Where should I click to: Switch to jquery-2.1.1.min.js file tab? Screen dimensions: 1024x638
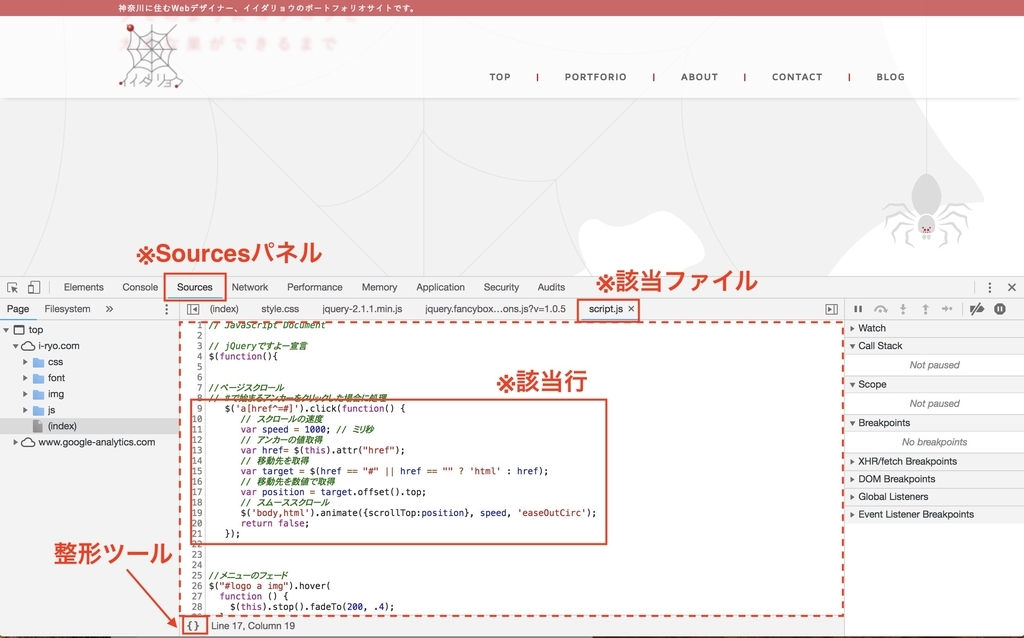(362, 309)
